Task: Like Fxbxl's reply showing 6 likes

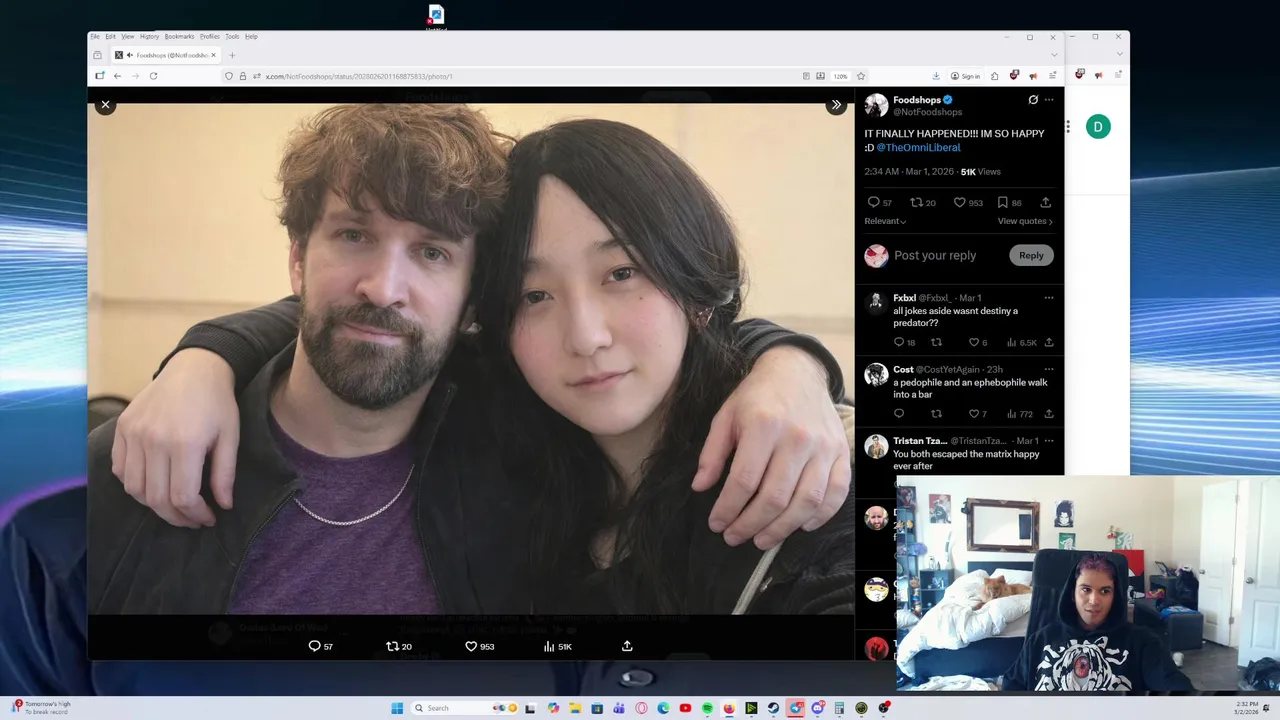Action: point(974,342)
